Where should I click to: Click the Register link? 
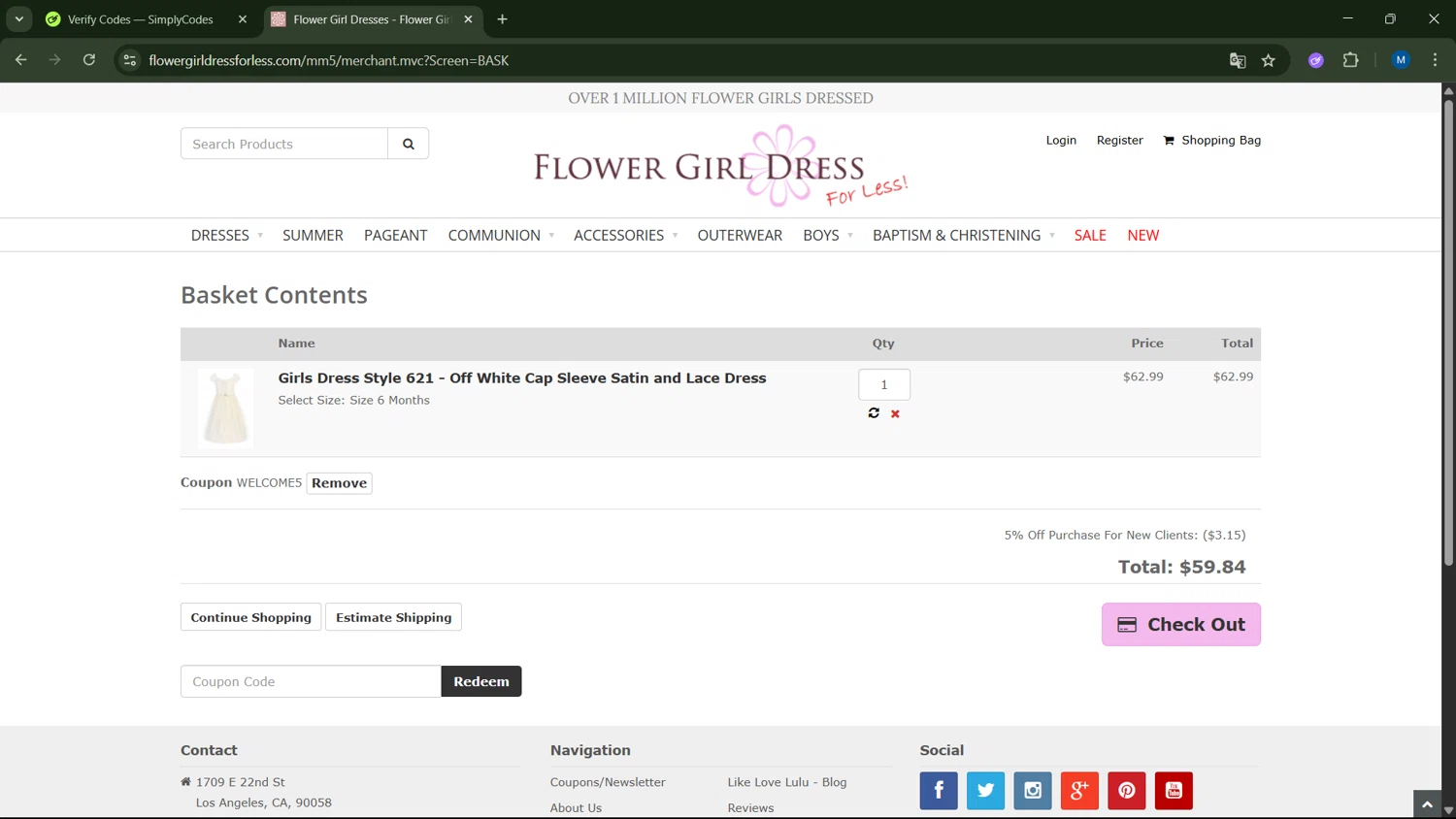pos(1119,140)
